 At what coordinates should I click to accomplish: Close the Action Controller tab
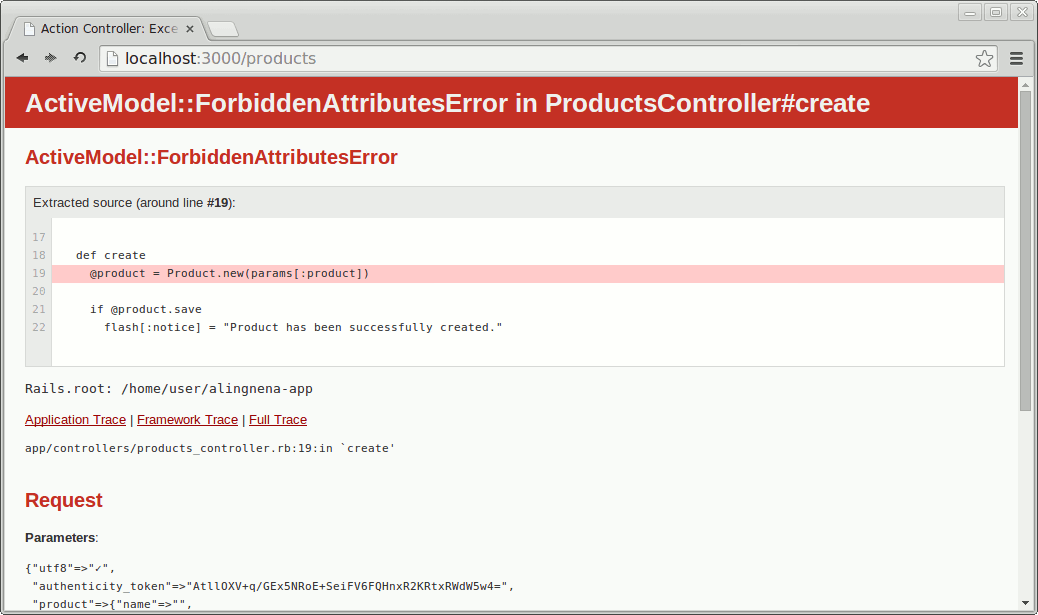pos(190,29)
